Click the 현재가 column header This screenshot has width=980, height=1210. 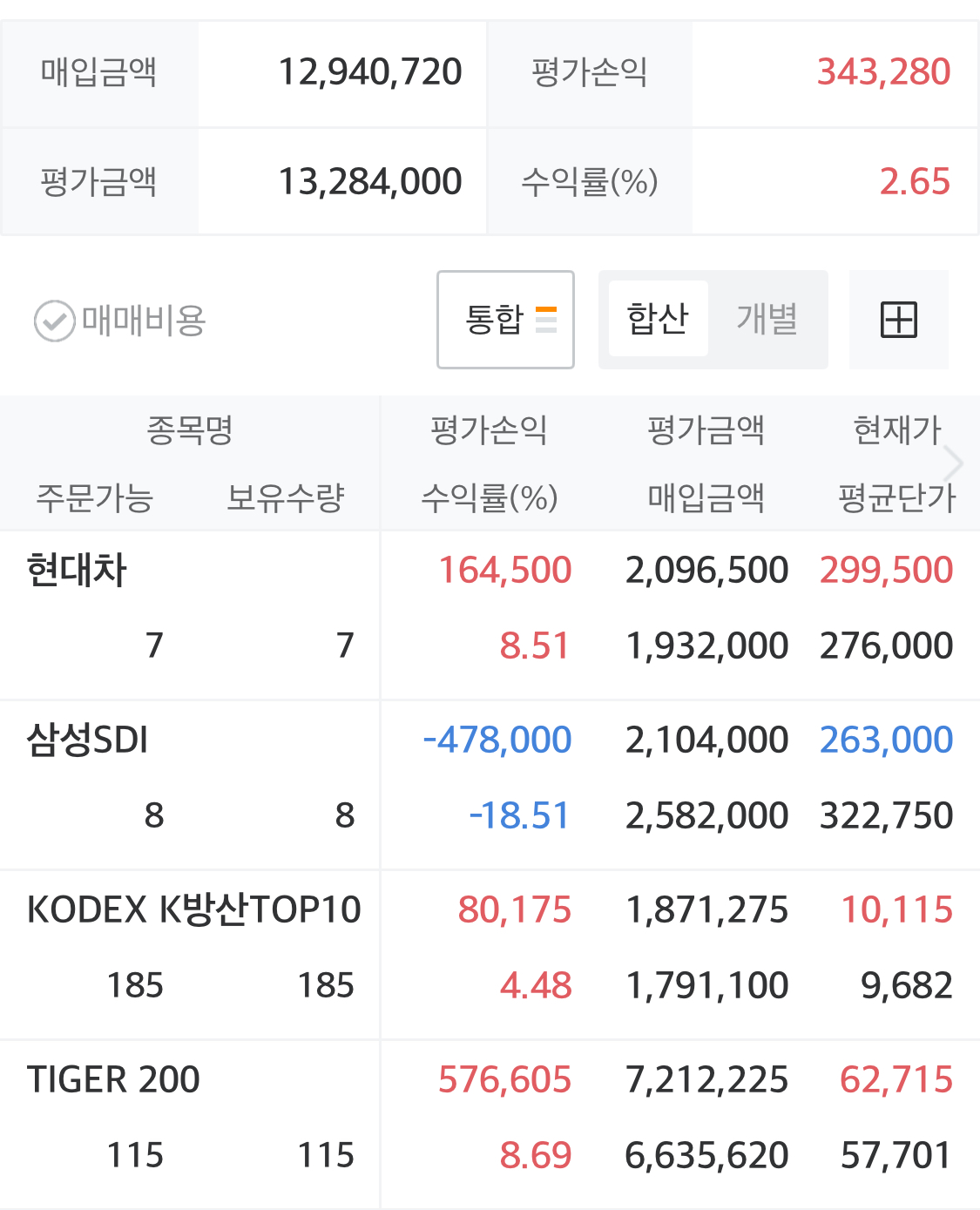click(x=896, y=429)
